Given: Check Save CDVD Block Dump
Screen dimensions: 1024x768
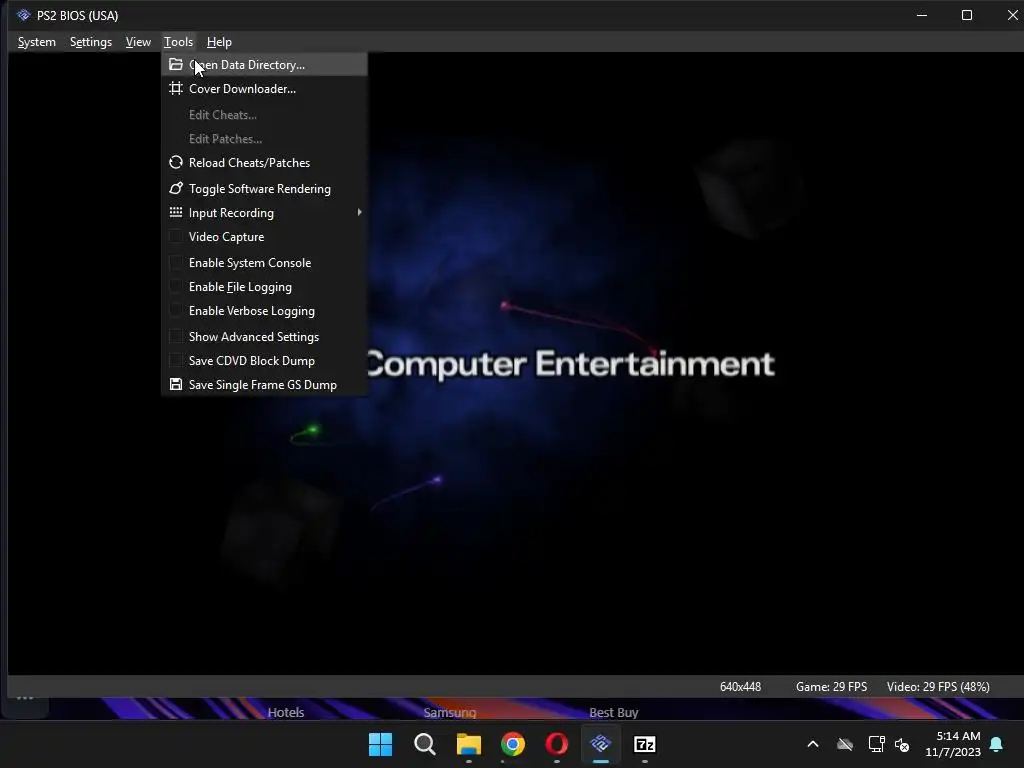Looking at the screenshot, I should tap(176, 360).
